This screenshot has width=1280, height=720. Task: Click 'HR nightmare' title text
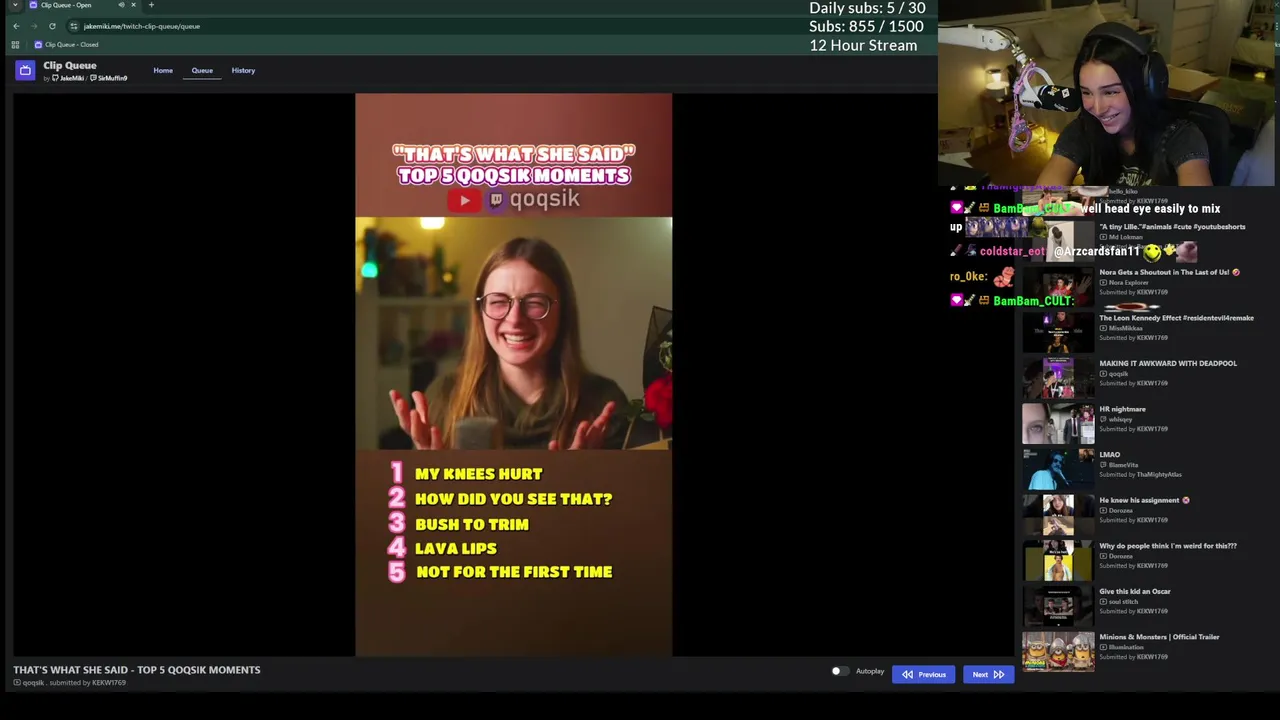(1122, 409)
